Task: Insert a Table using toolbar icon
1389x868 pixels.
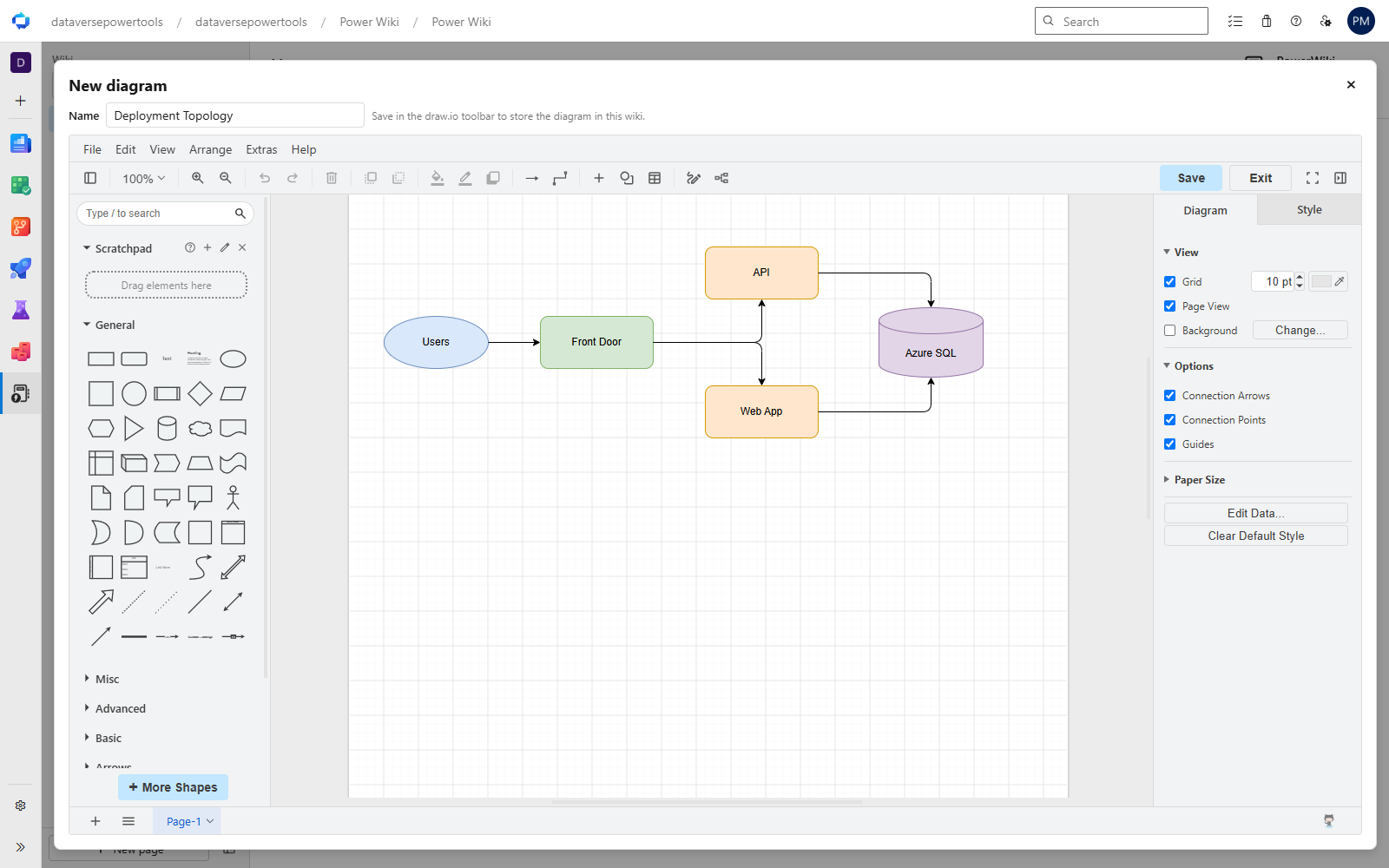Action: tap(655, 178)
